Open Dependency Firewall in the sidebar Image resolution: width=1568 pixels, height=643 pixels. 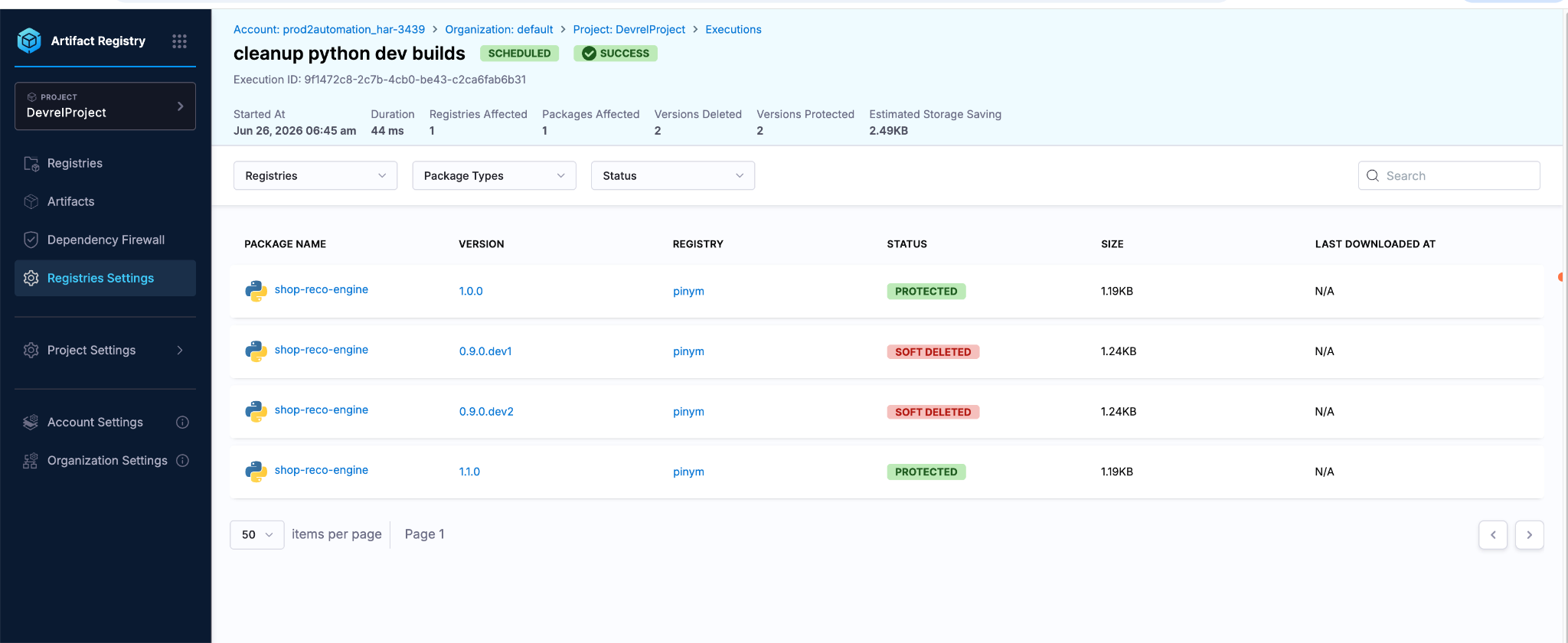pyautogui.click(x=105, y=240)
